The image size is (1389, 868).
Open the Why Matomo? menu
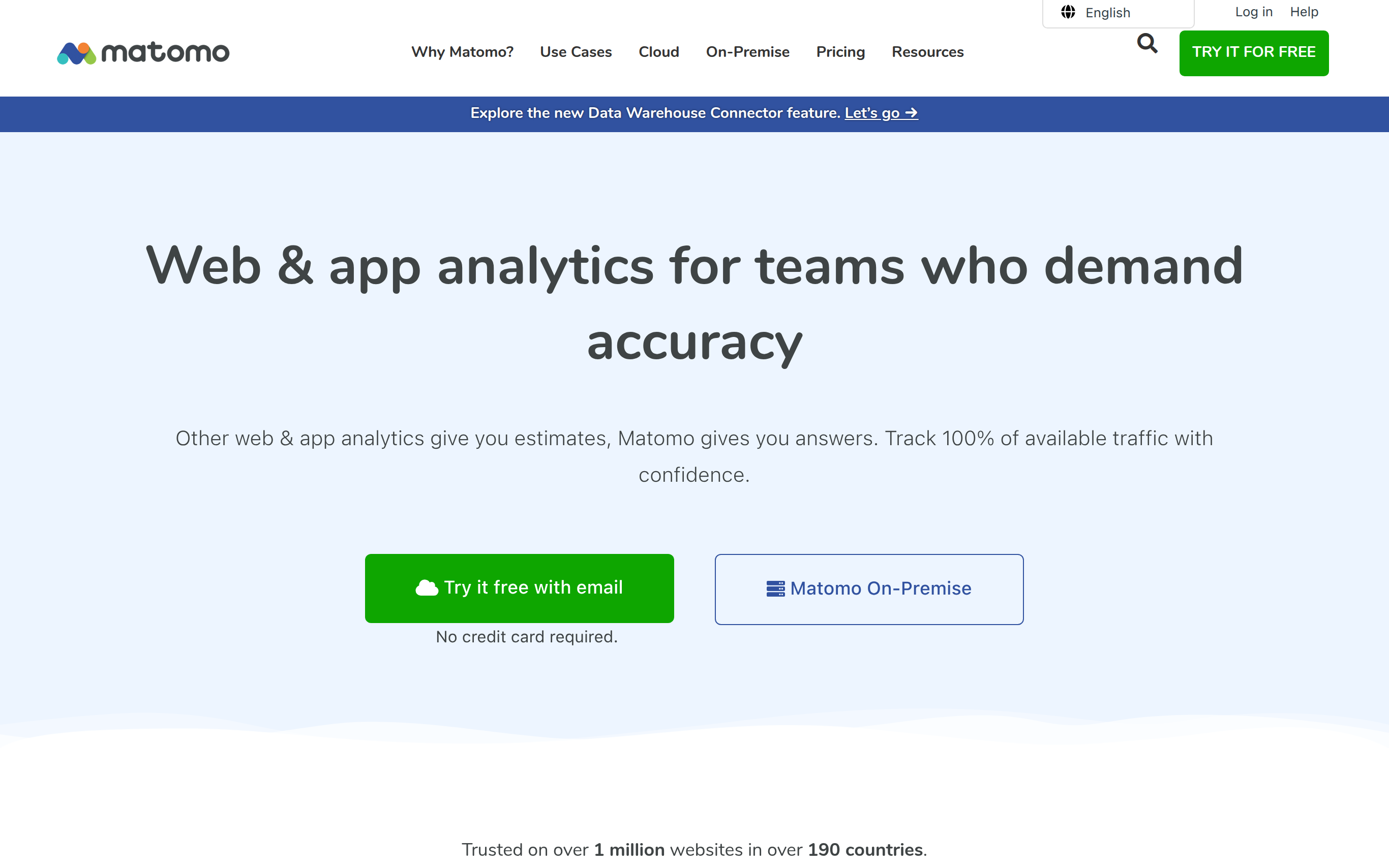(x=462, y=52)
